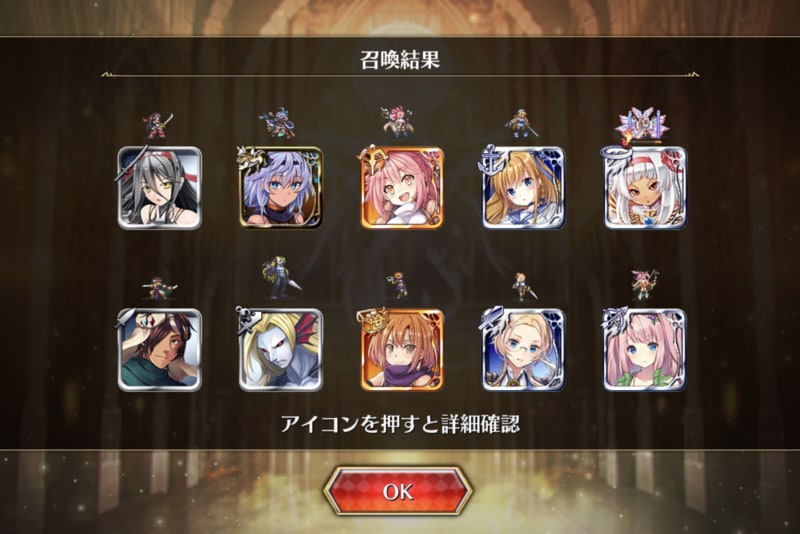Viewport: 800px width, 534px height.
Task: Select the white-haired angel-halo unit icon
Action: (645, 188)
